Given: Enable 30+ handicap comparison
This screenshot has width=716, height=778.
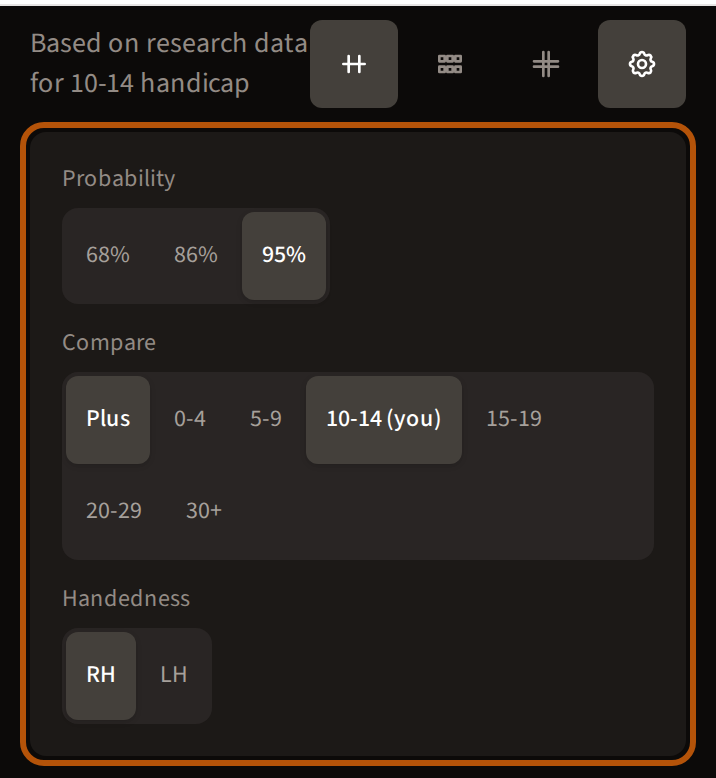Looking at the screenshot, I should click(x=203, y=512).
